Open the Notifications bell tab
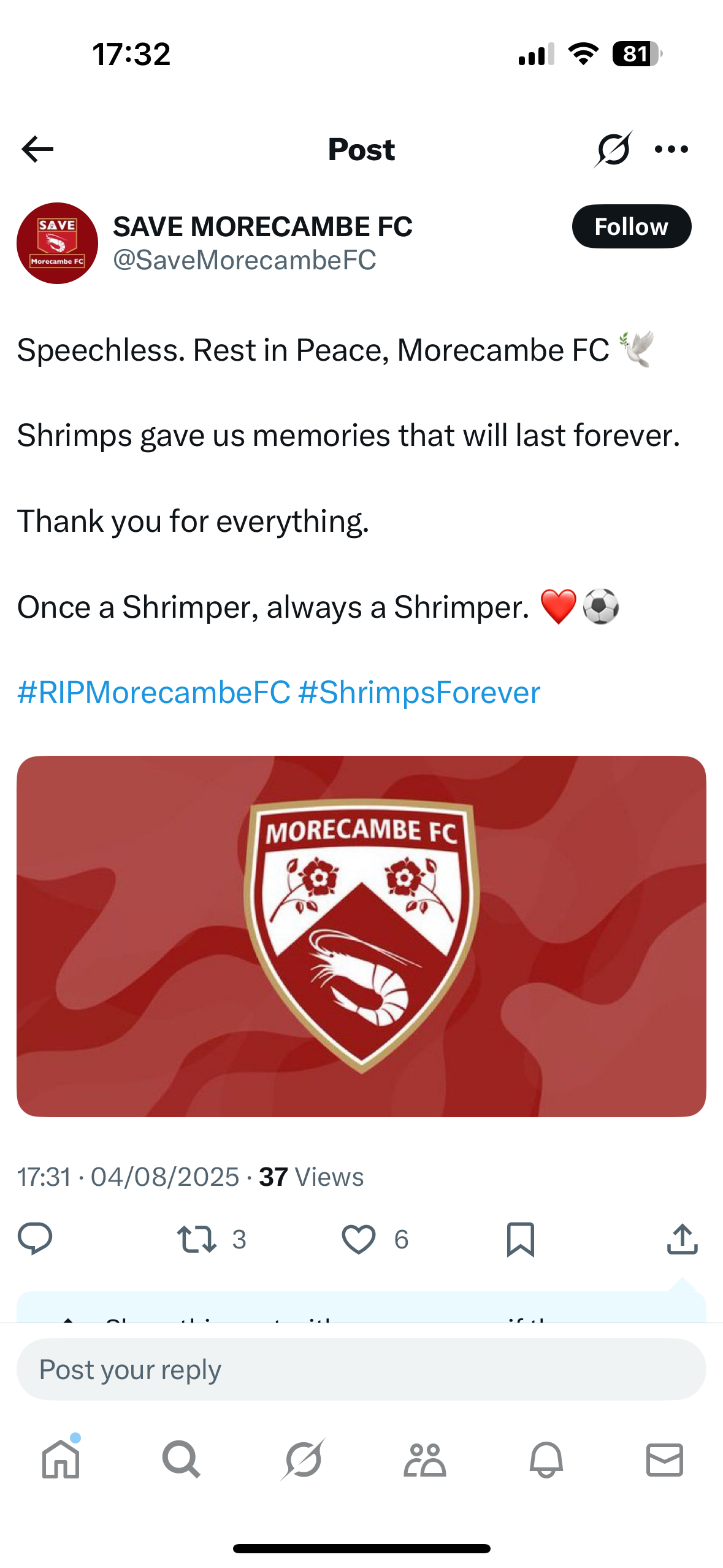723x1568 pixels. coord(546,1459)
